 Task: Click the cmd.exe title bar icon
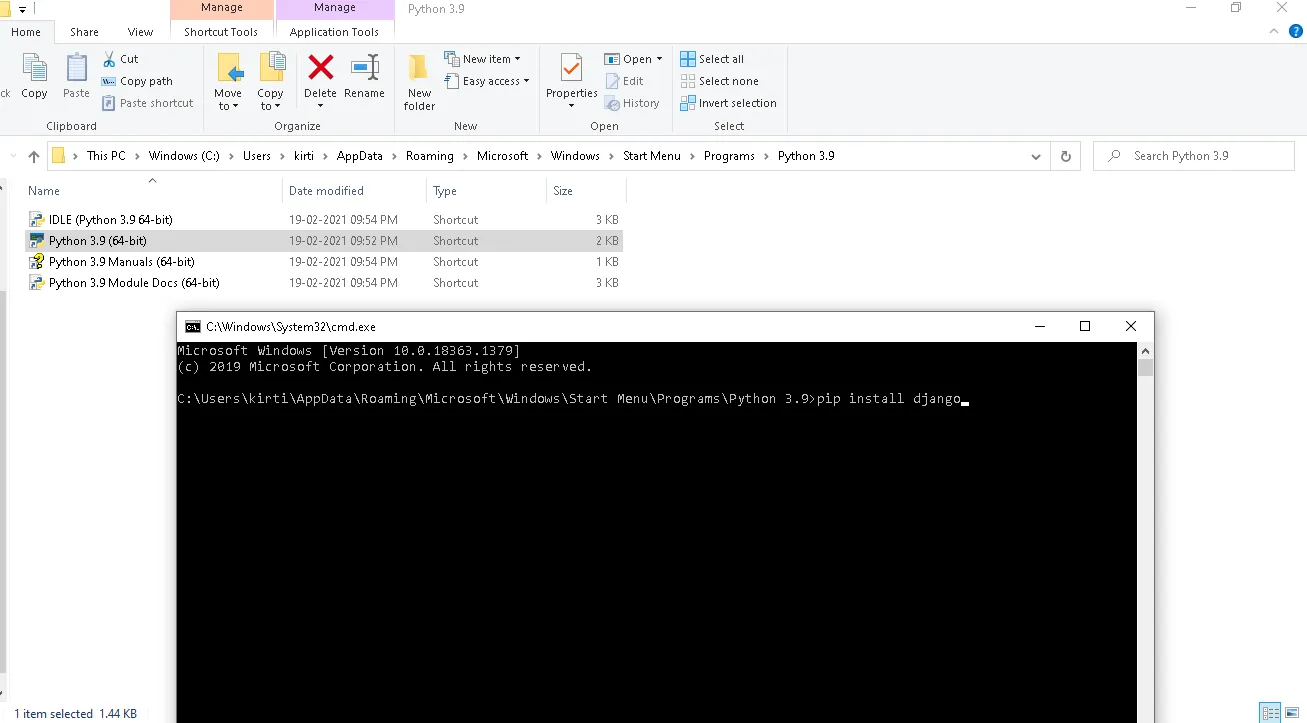point(192,326)
